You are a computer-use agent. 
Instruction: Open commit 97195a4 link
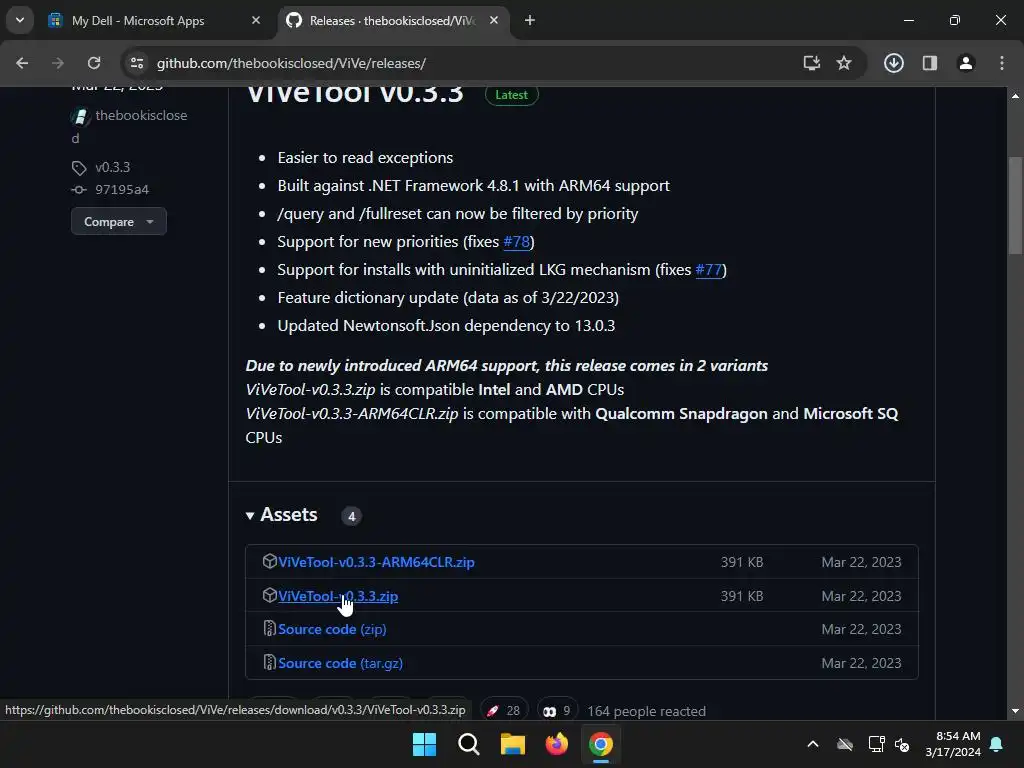click(x=122, y=189)
